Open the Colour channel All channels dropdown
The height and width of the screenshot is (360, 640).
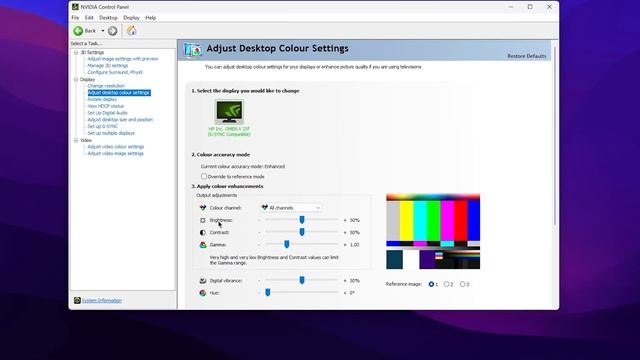click(291, 208)
